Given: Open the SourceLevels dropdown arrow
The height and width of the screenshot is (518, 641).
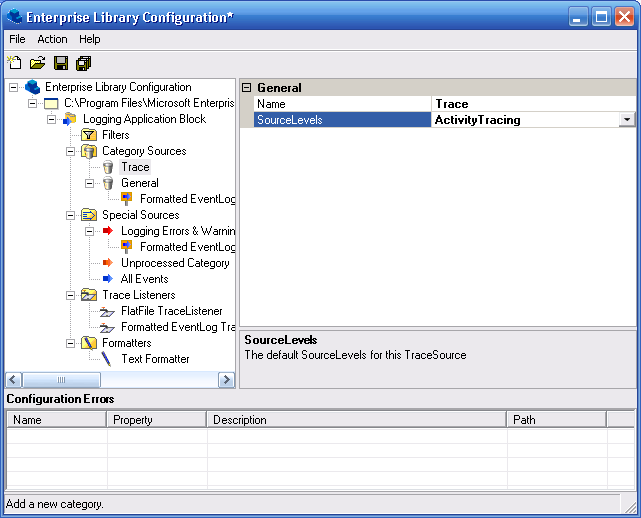Looking at the screenshot, I should [x=627, y=120].
